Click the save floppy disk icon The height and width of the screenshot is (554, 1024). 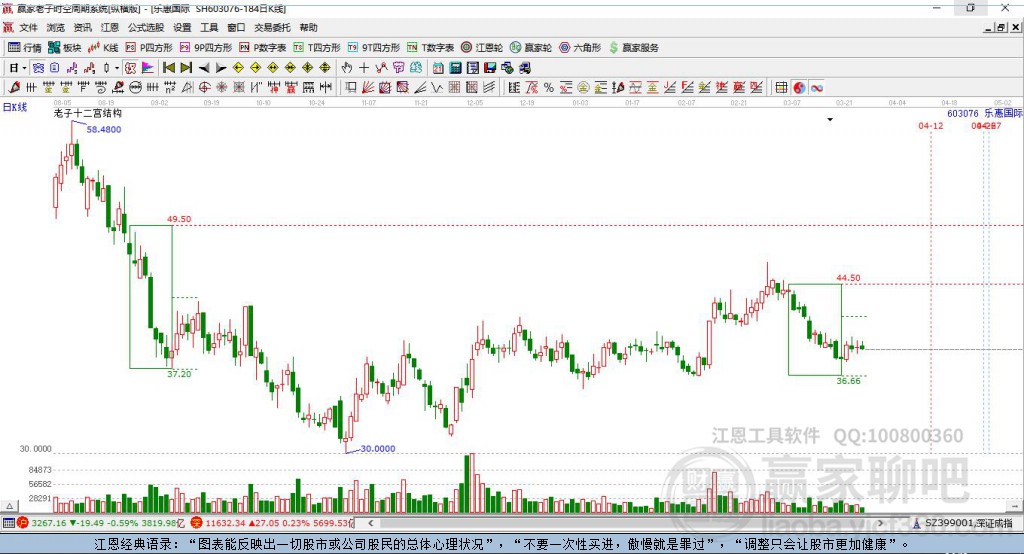tap(490, 68)
